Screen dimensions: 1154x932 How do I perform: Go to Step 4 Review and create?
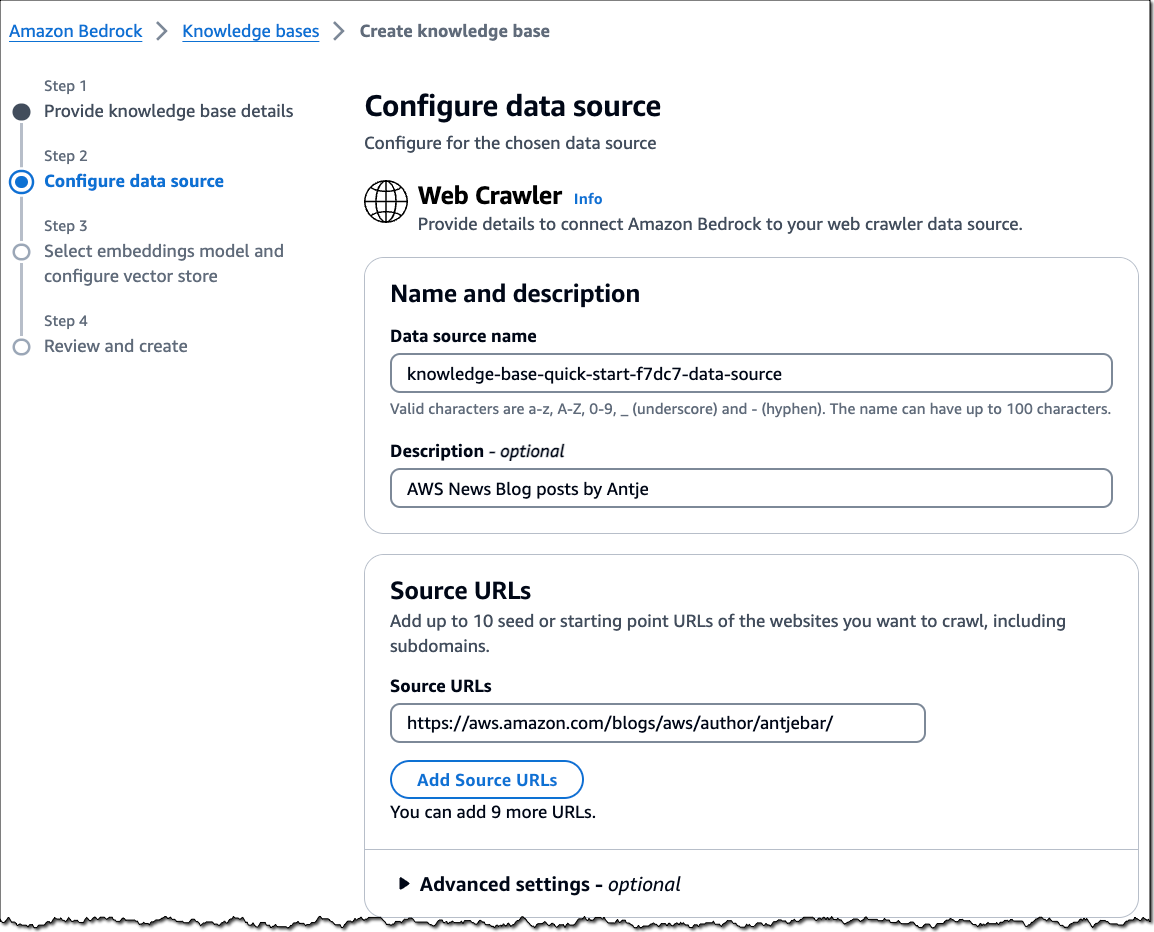pyautogui.click(x=116, y=346)
